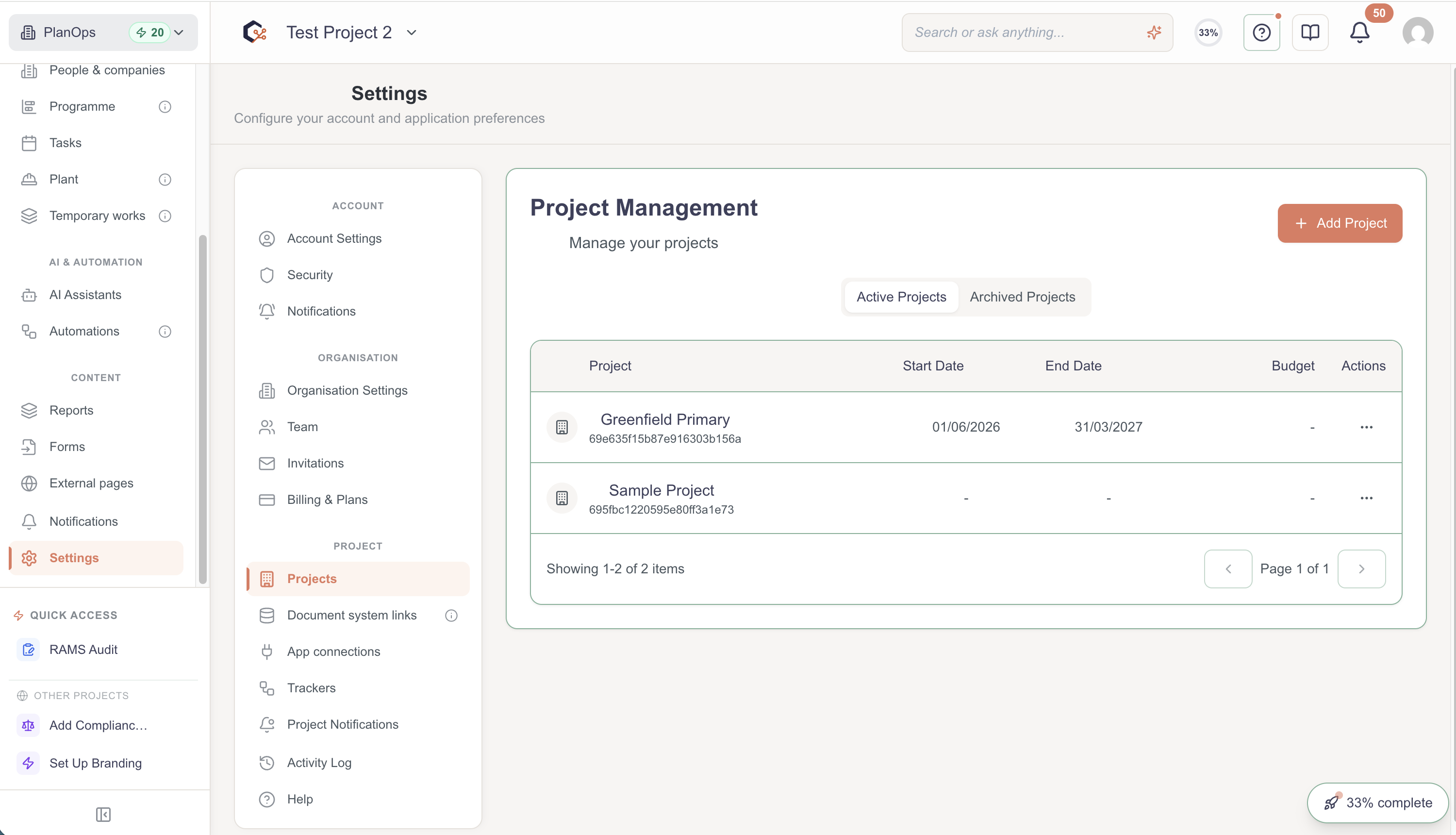Viewport: 1456px width, 835px height.
Task: Open Activity Log
Action: coord(358,763)
